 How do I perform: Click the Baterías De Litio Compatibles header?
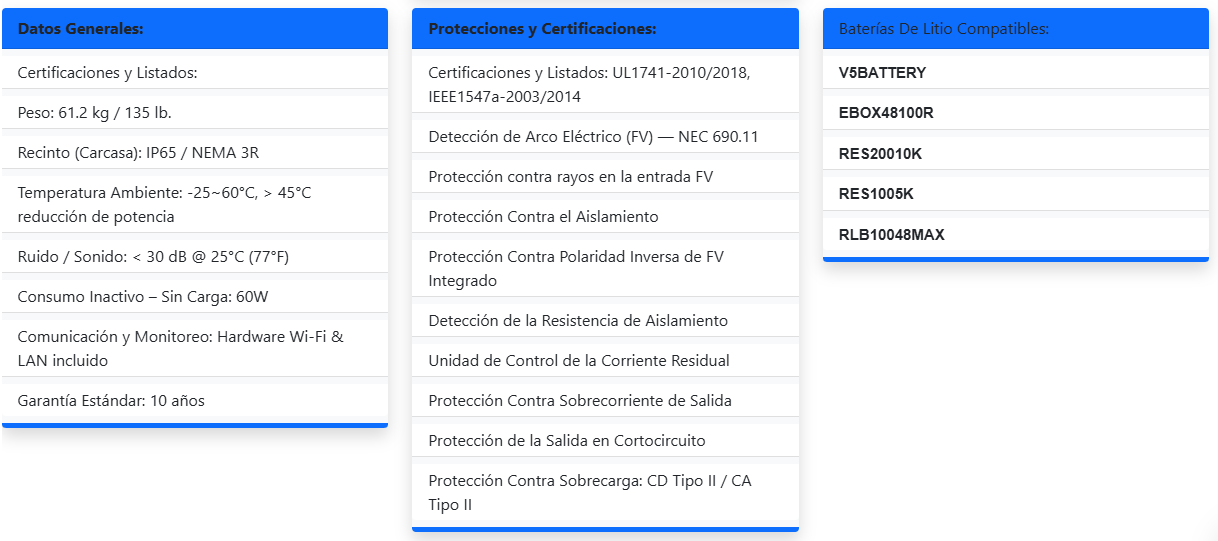(x=943, y=29)
